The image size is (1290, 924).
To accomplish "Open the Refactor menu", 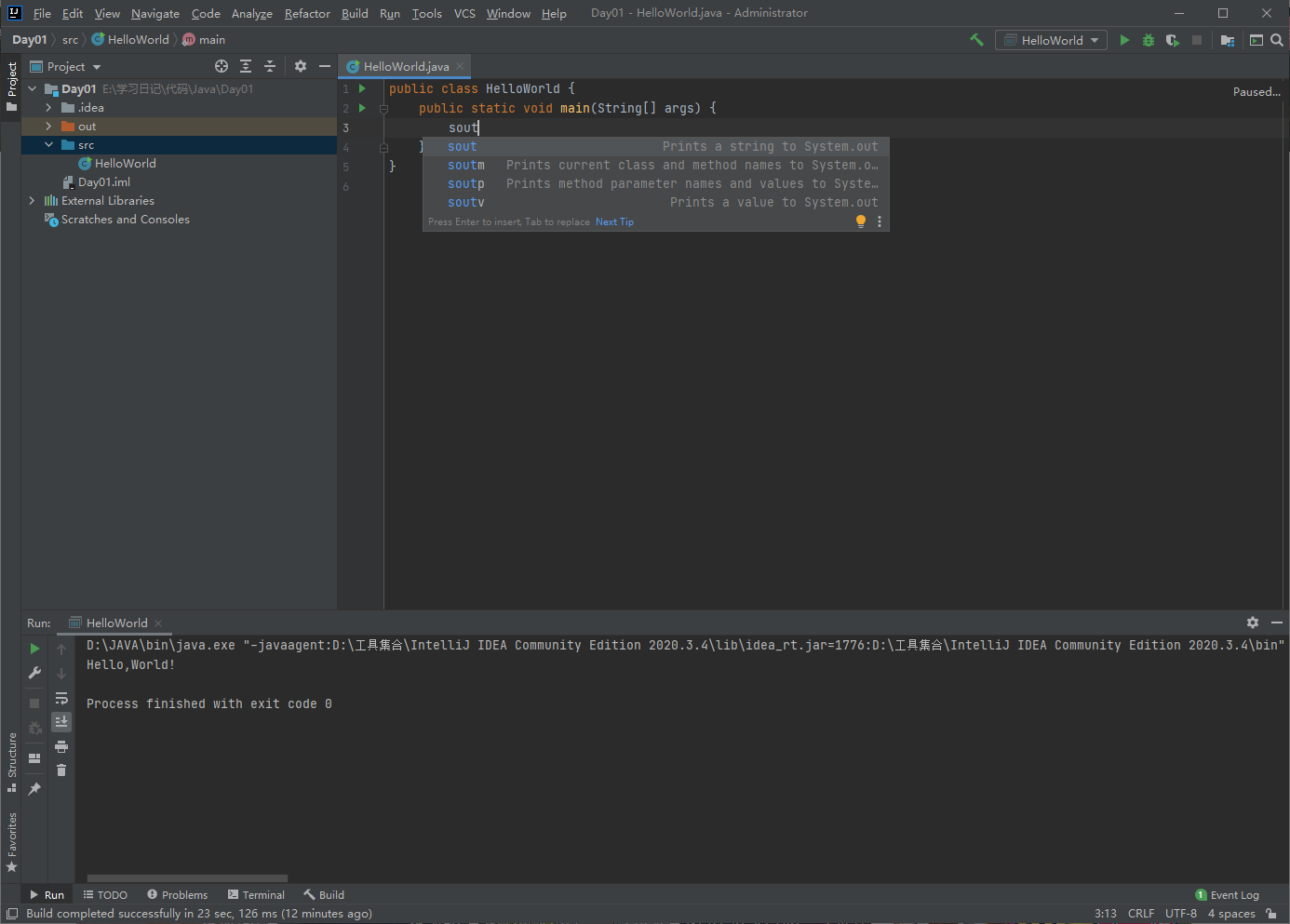I will (307, 13).
